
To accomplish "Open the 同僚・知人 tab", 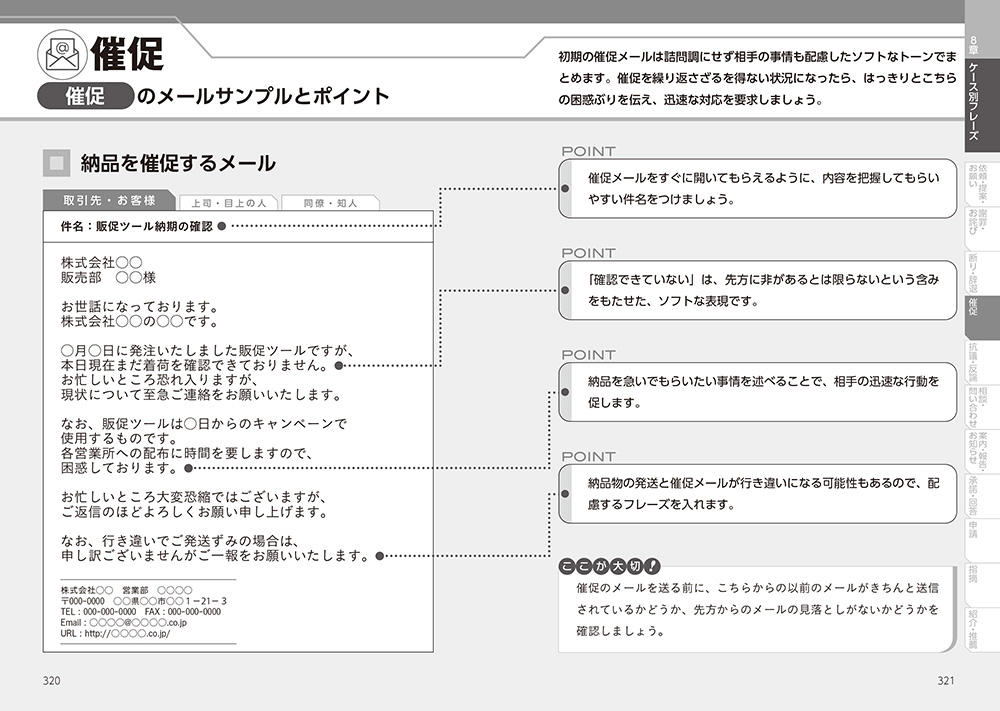I will (333, 202).
